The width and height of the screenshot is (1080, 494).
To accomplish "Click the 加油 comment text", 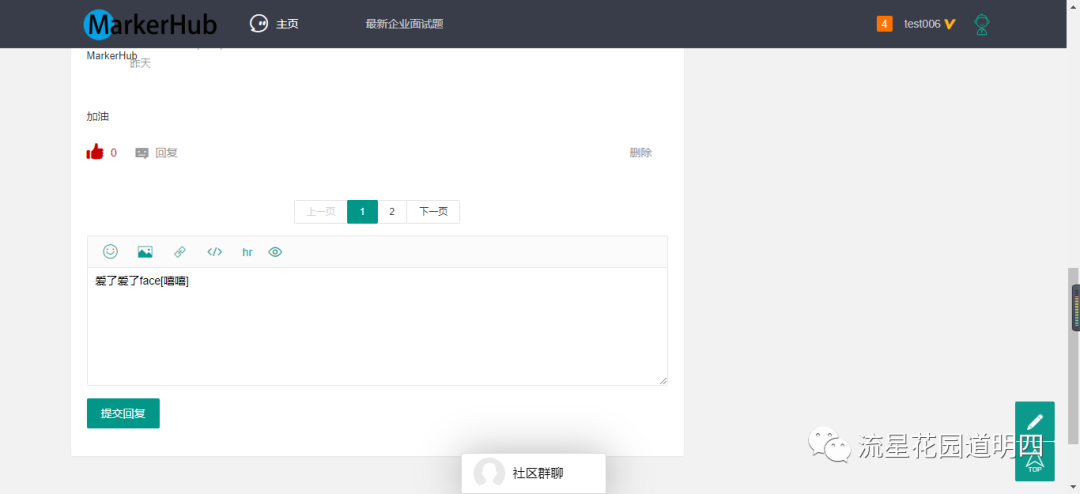I will 98,116.
